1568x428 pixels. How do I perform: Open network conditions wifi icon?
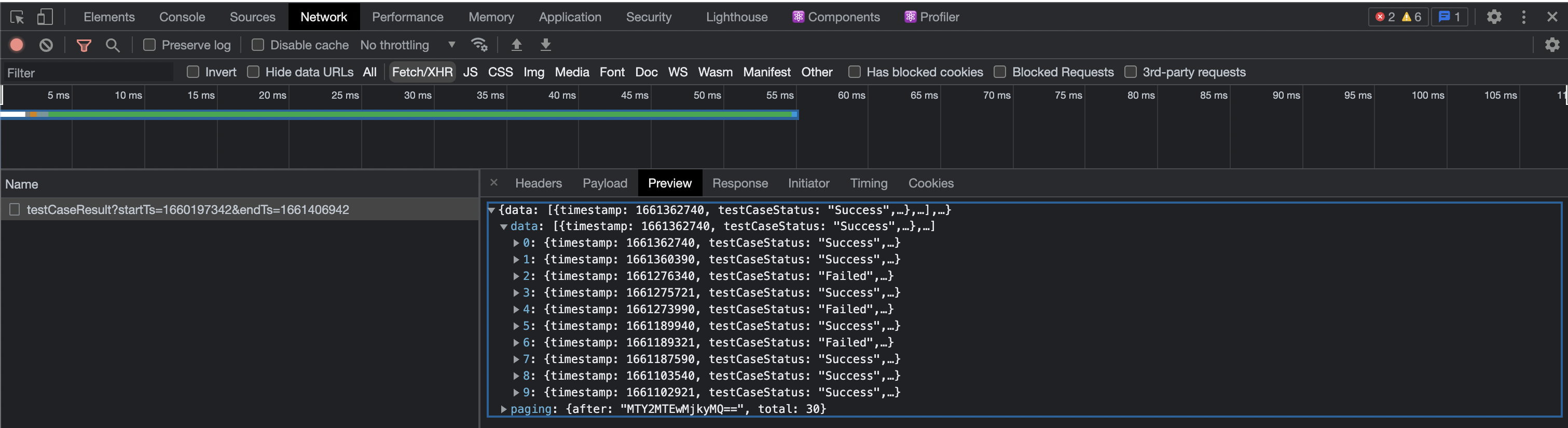point(479,45)
